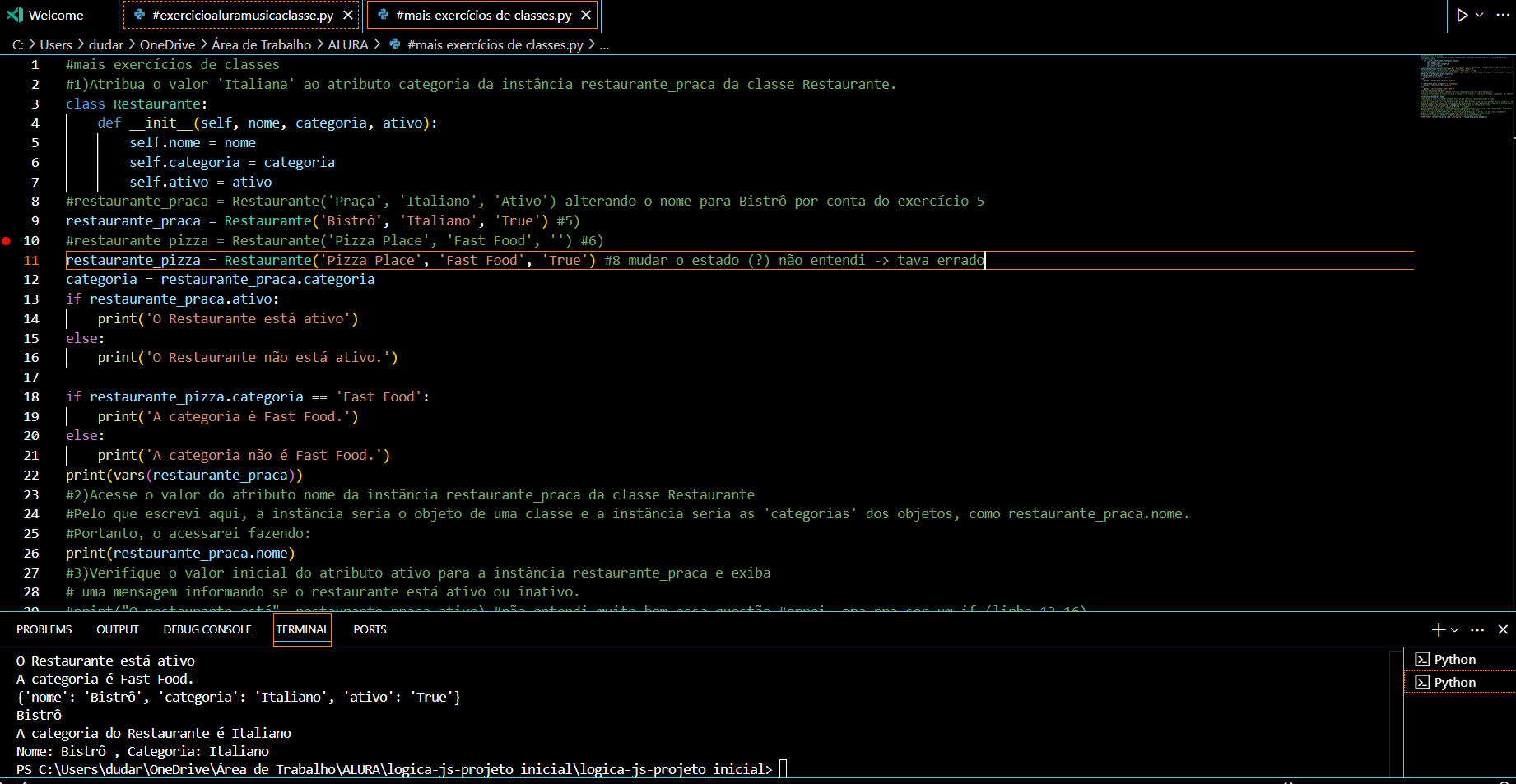1516x784 pixels.
Task: Click the dudar breadcrumb segment
Action: pyautogui.click(x=105, y=44)
